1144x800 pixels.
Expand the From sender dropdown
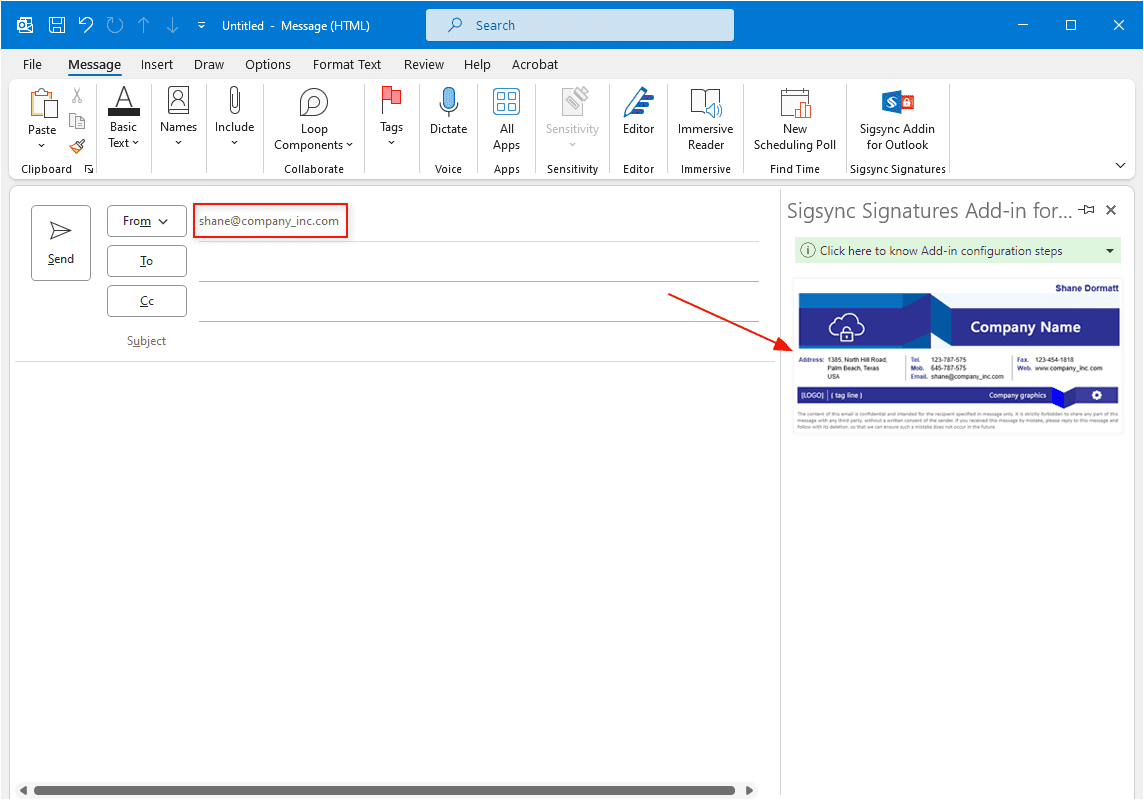146,221
